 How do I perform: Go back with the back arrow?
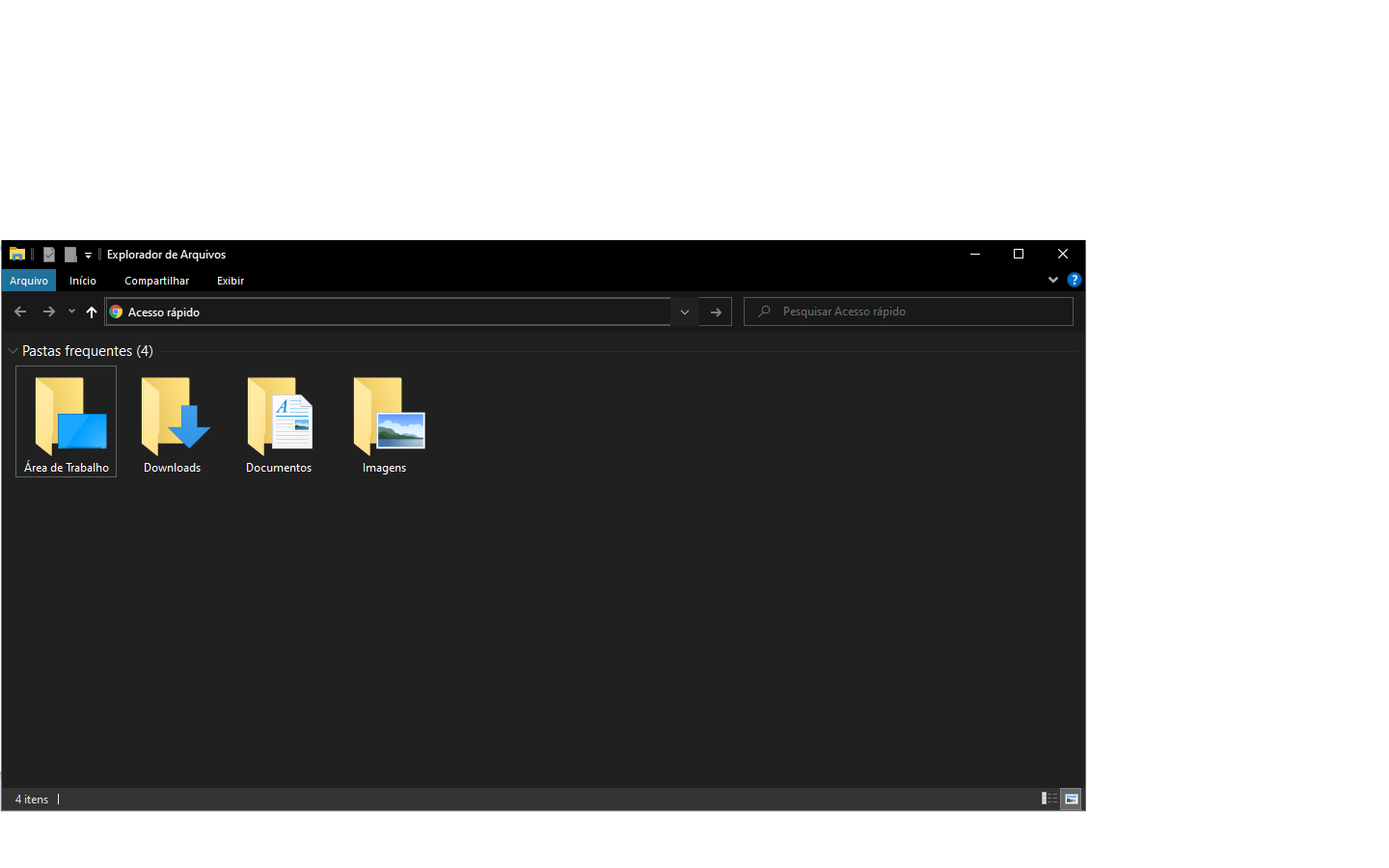(x=20, y=312)
